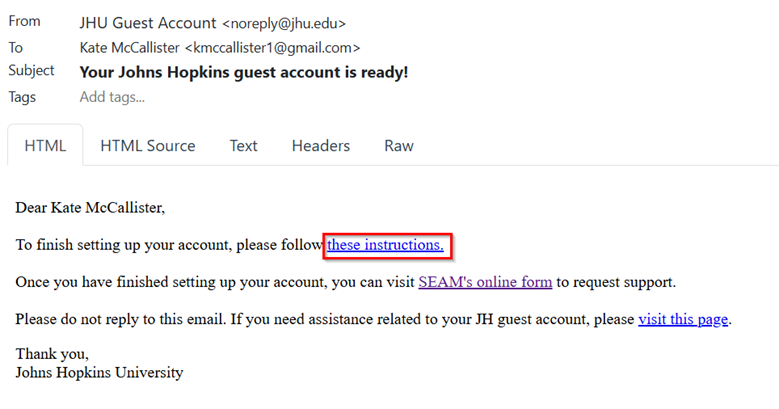This screenshot has width=779, height=409.
Task: Click the "visit this page" link
Action: [x=683, y=319]
